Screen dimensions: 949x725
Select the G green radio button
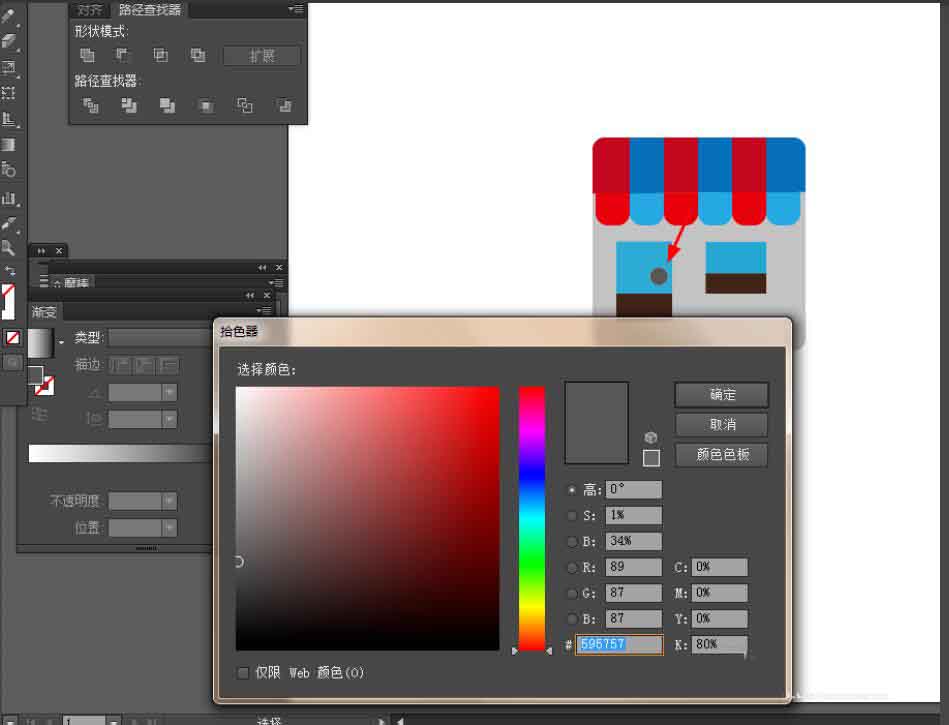point(571,594)
